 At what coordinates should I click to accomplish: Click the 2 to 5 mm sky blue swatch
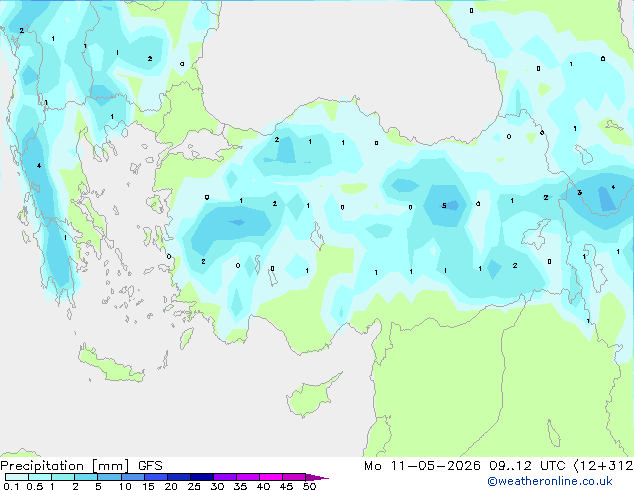click(86, 477)
